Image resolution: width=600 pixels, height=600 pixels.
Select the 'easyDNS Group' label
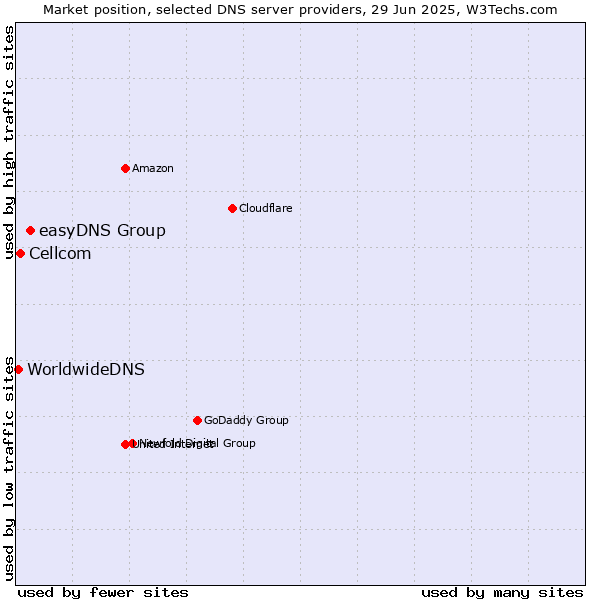click(x=103, y=230)
